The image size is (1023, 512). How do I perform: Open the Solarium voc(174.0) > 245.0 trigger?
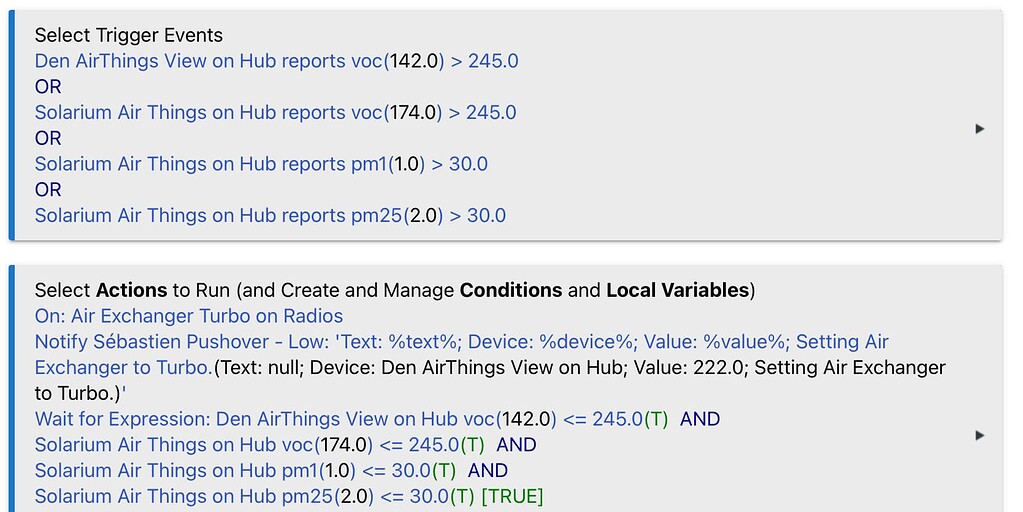(275, 112)
